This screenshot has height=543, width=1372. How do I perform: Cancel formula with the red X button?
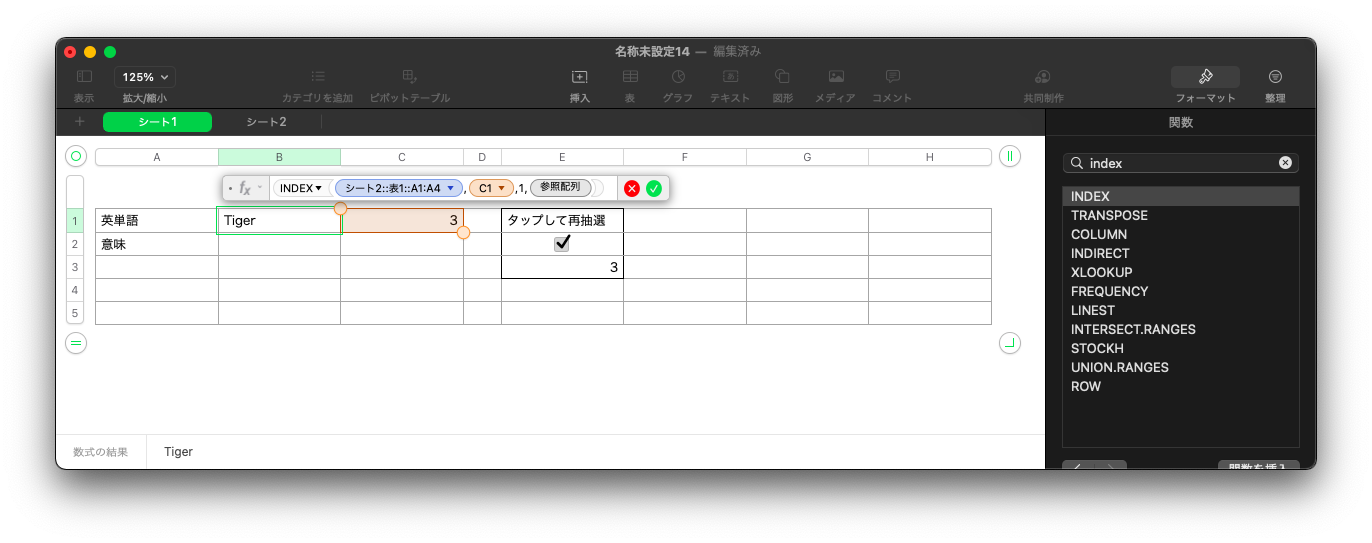pyautogui.click(x=632, y=188)
